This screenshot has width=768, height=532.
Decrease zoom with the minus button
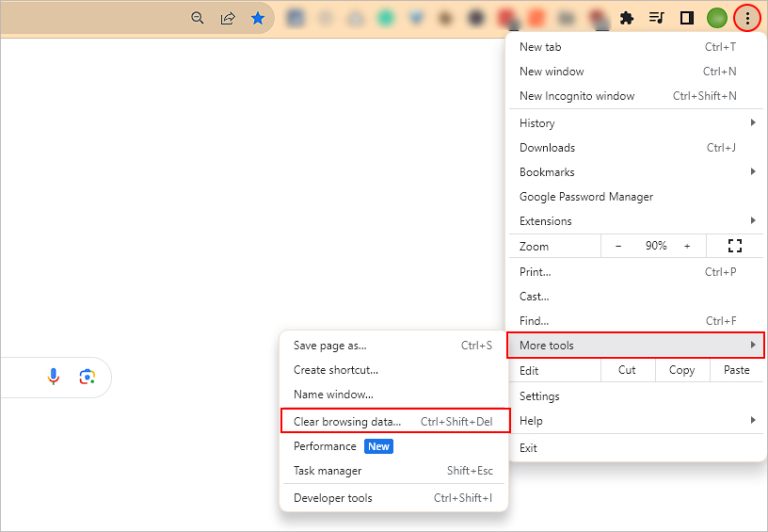click(618, 246)
